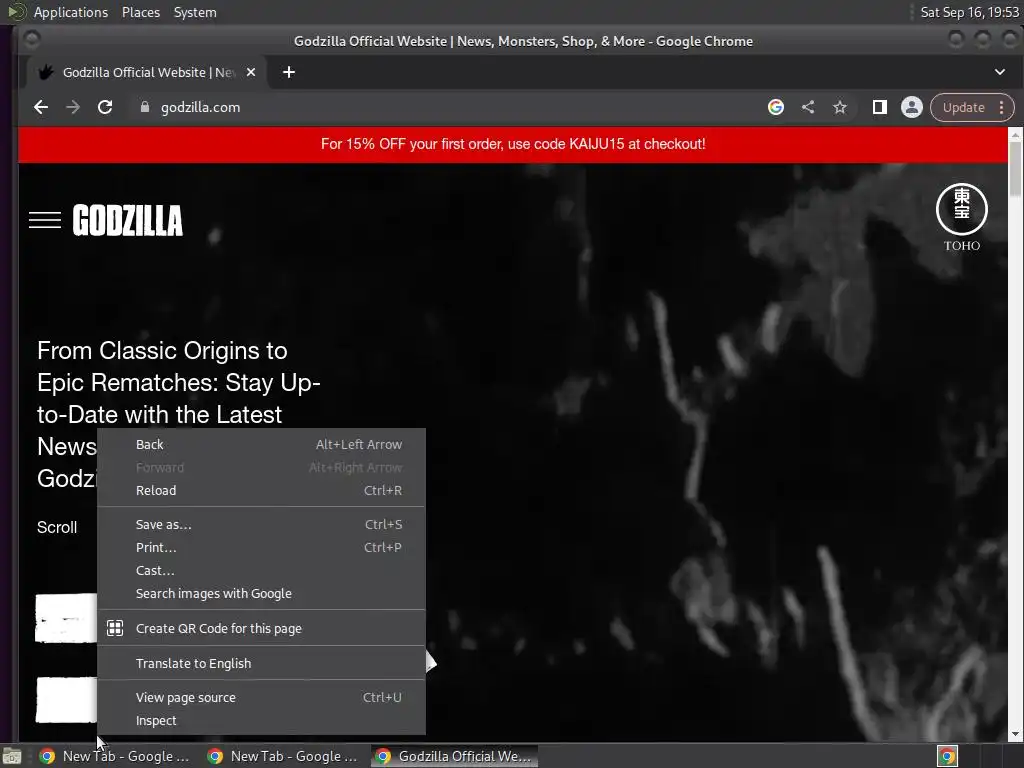The image size is (1024, 768).
Task: Open a new tab with plus button
Action: 289,72
